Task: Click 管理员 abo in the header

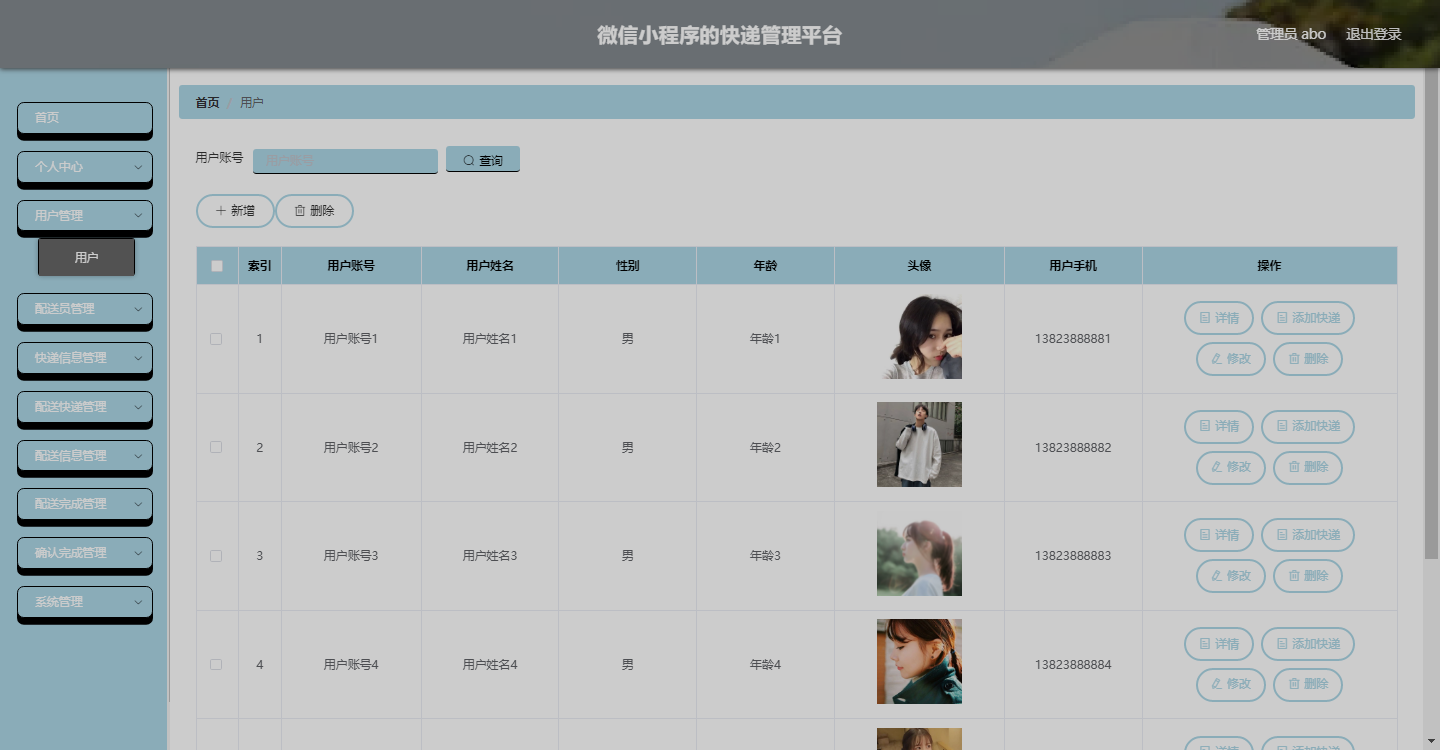Action: 1291,34
